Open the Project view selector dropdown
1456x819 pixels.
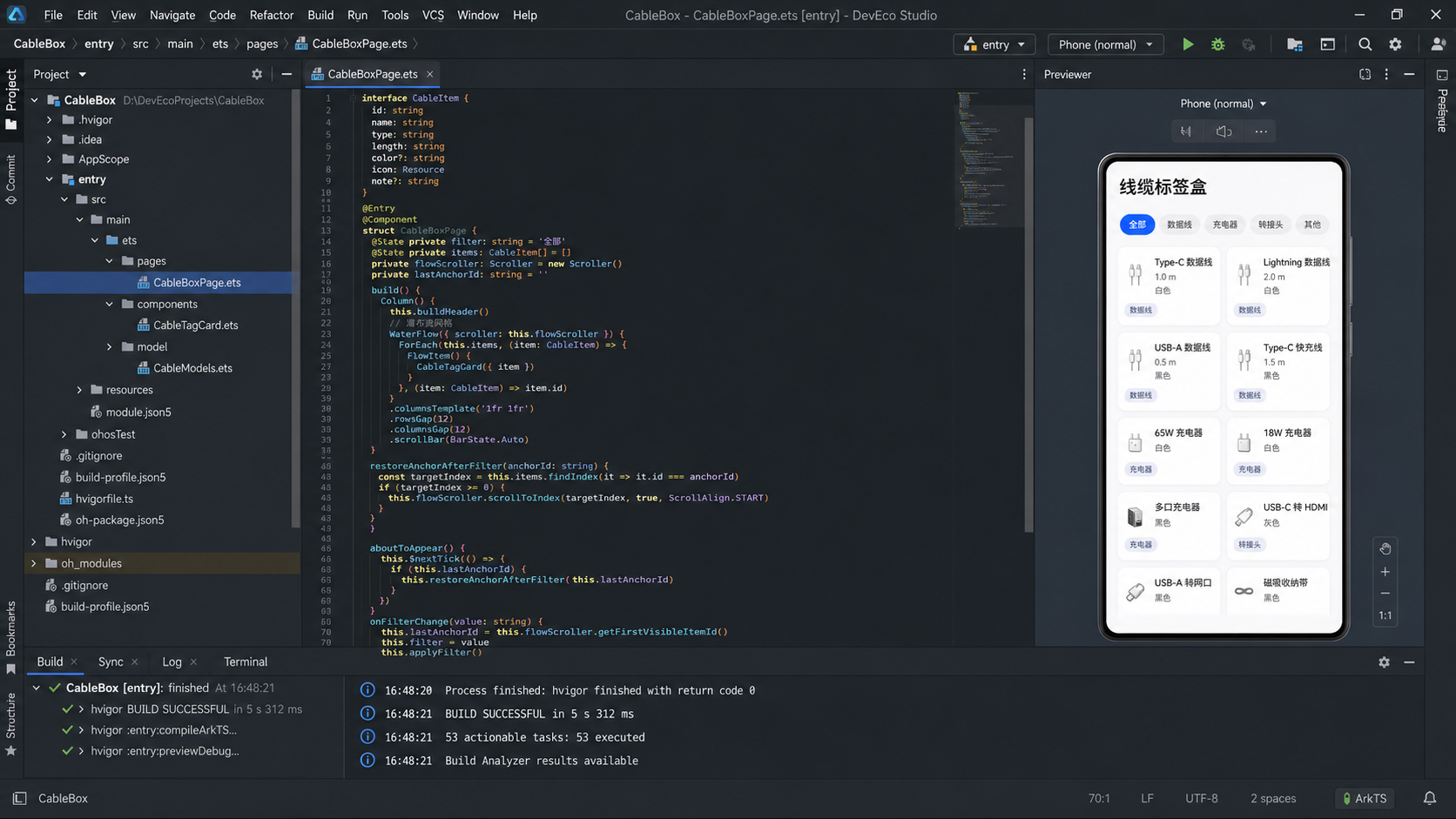(59, 74)
